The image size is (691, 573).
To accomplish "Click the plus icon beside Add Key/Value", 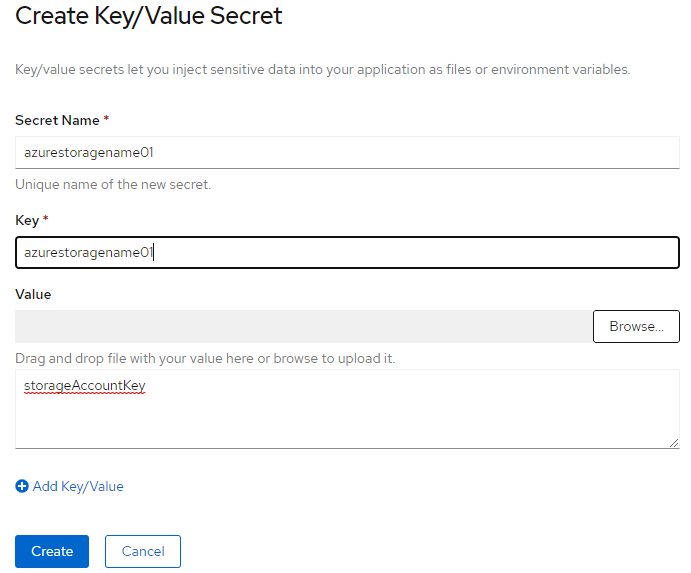I will click(22, 486).
